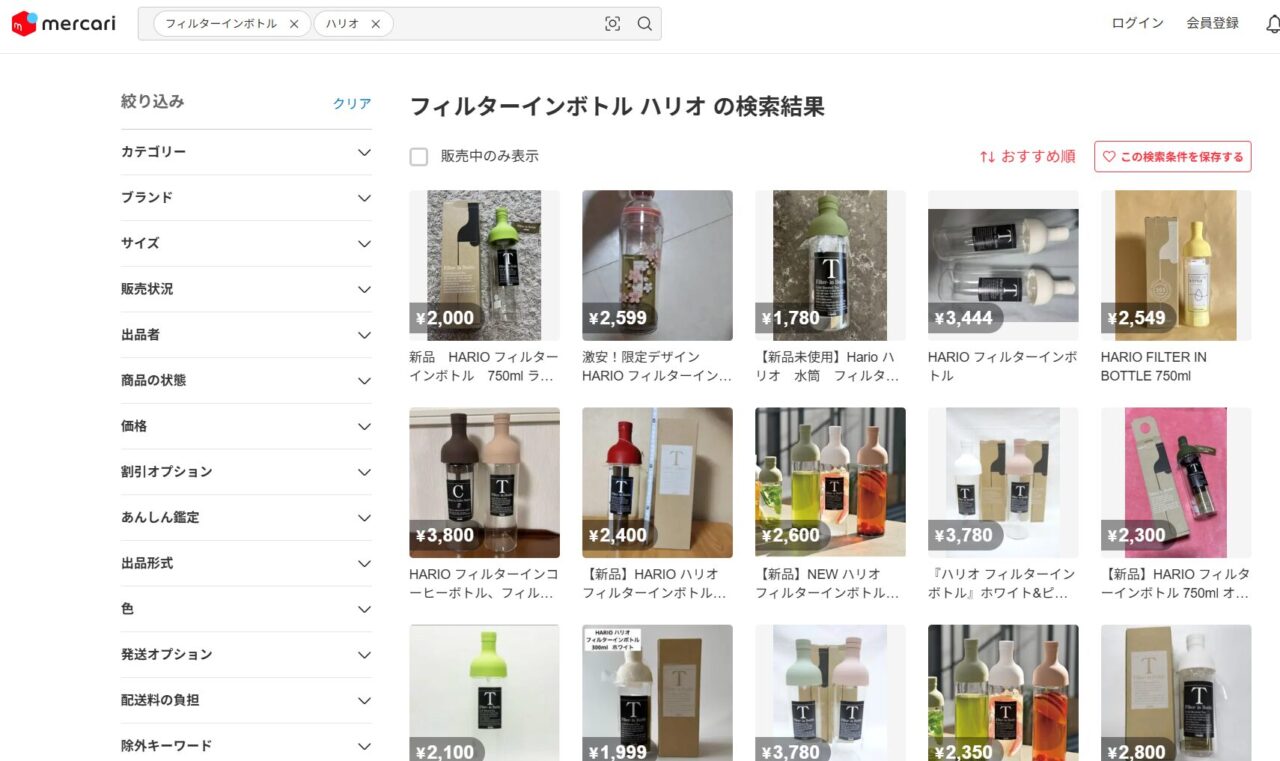Open the ¥1,999 white 300ml bottle thumbnail

pos(657,693)
